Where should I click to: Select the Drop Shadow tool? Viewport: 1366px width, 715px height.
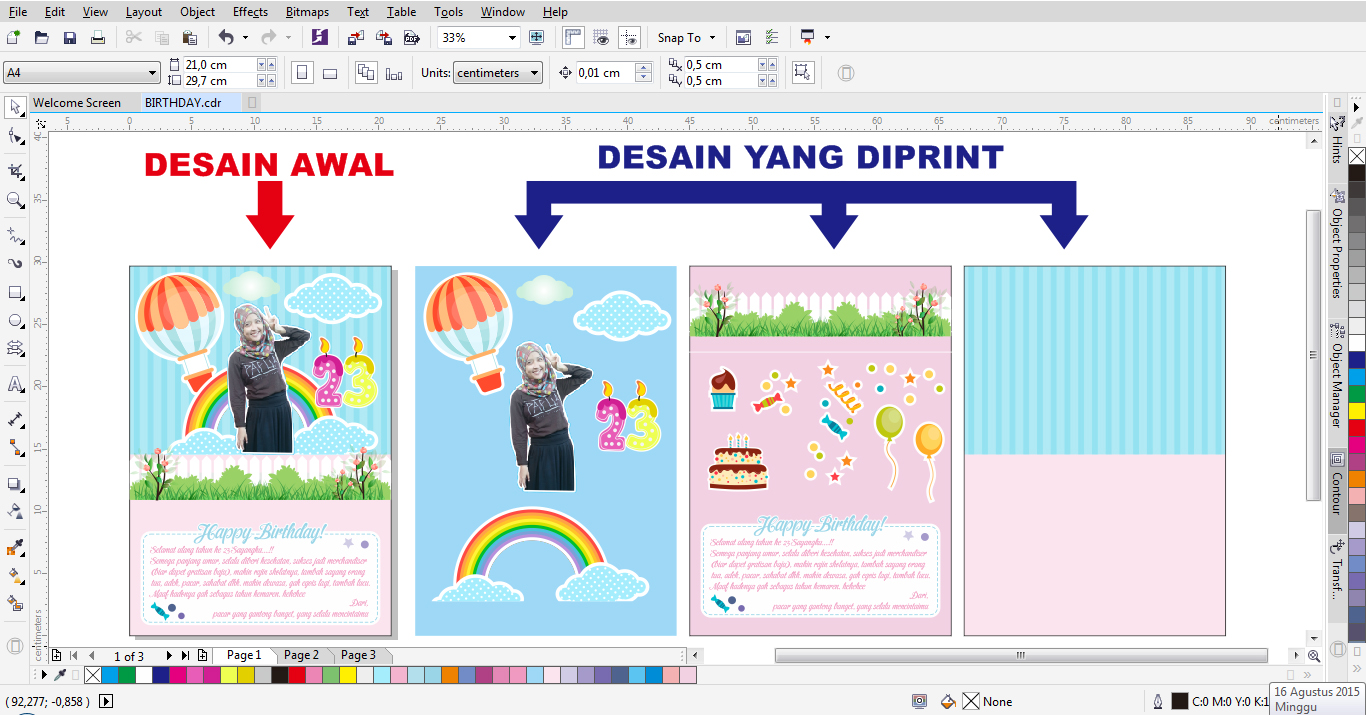(x=15, y=484)
